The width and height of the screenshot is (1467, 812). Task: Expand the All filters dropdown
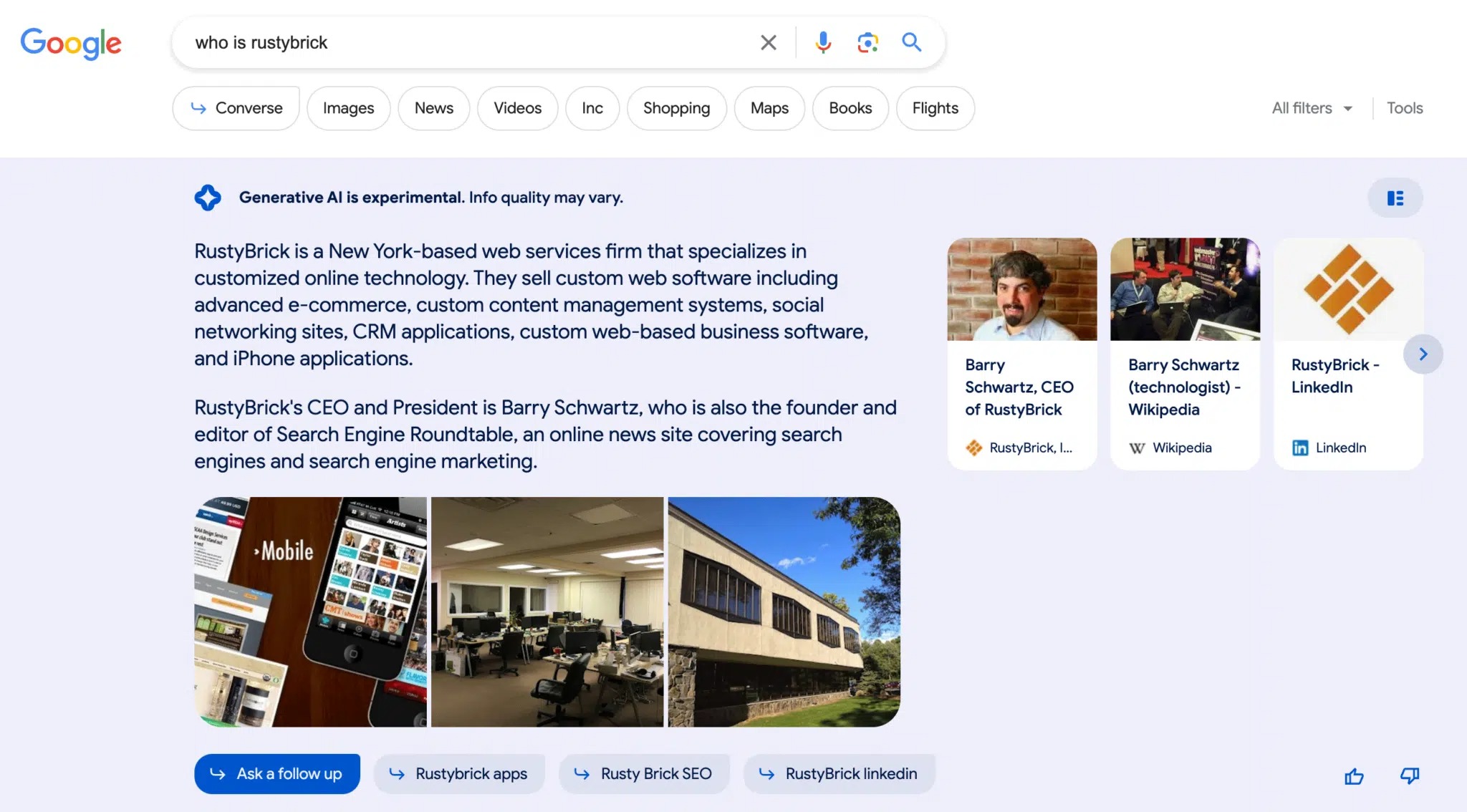coord(1312,108)
